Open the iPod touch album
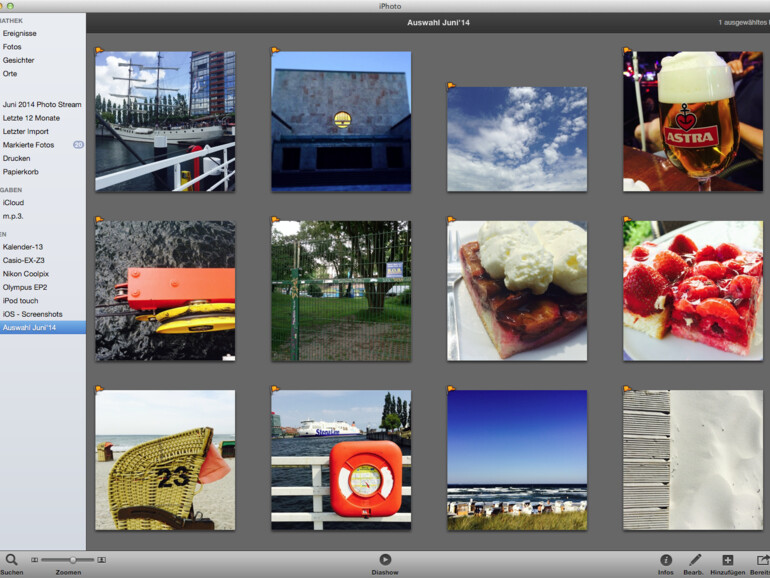This screenshot has height=578, width=770. click(x=21, y=301)
